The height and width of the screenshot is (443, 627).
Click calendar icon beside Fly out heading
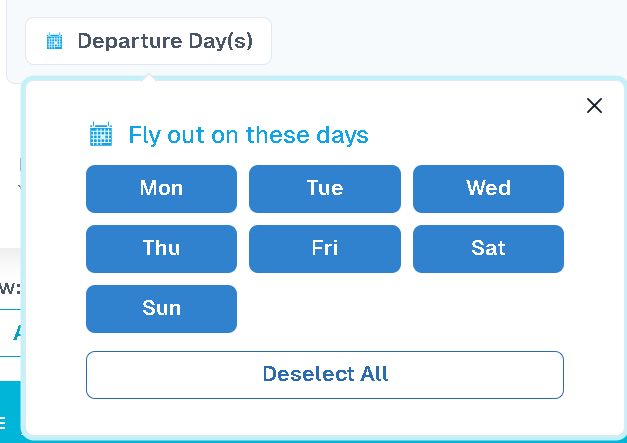pyautogui.click(x=101, y=134)
